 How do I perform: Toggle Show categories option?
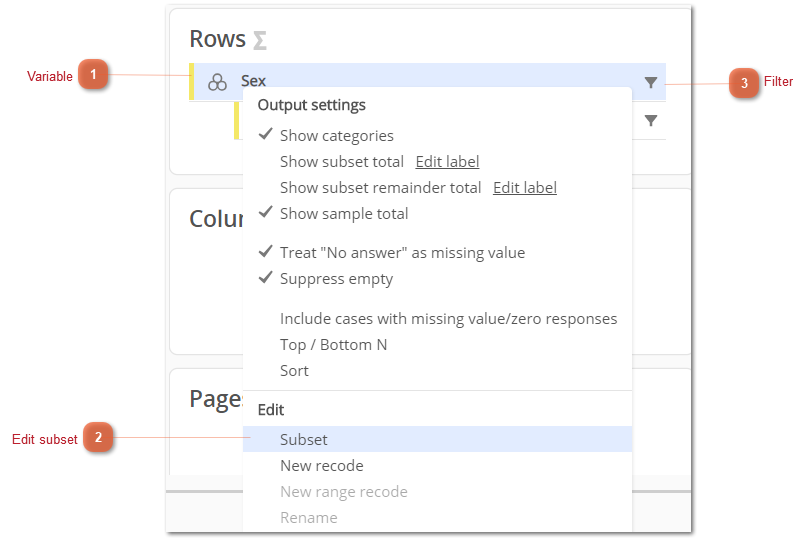point(336,136)
